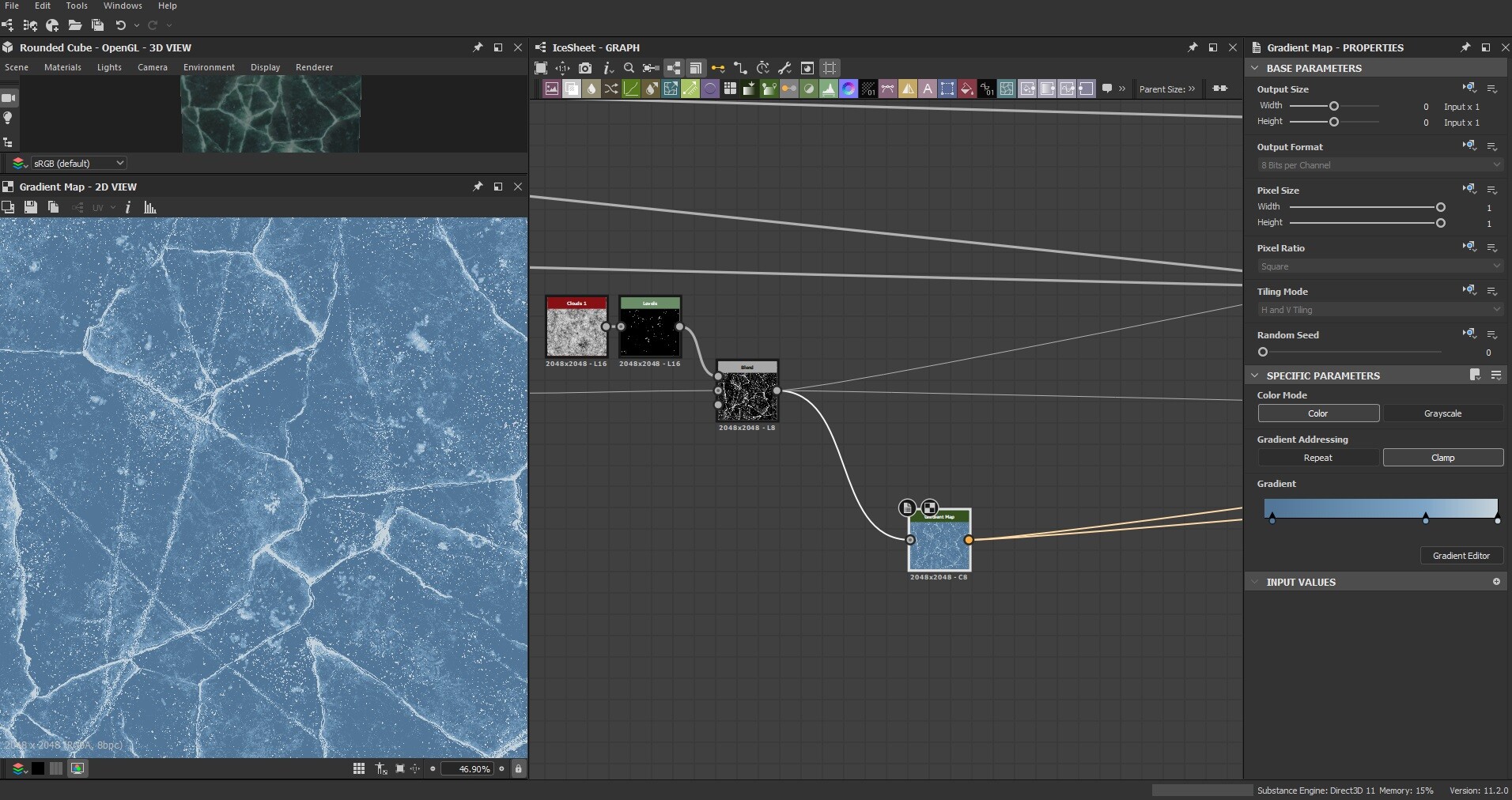Click the Output Size Width slider handle
Image resolution: width=1512 pixels, height=800 pixels.
pyautogui.click(x=1334, y=106)
